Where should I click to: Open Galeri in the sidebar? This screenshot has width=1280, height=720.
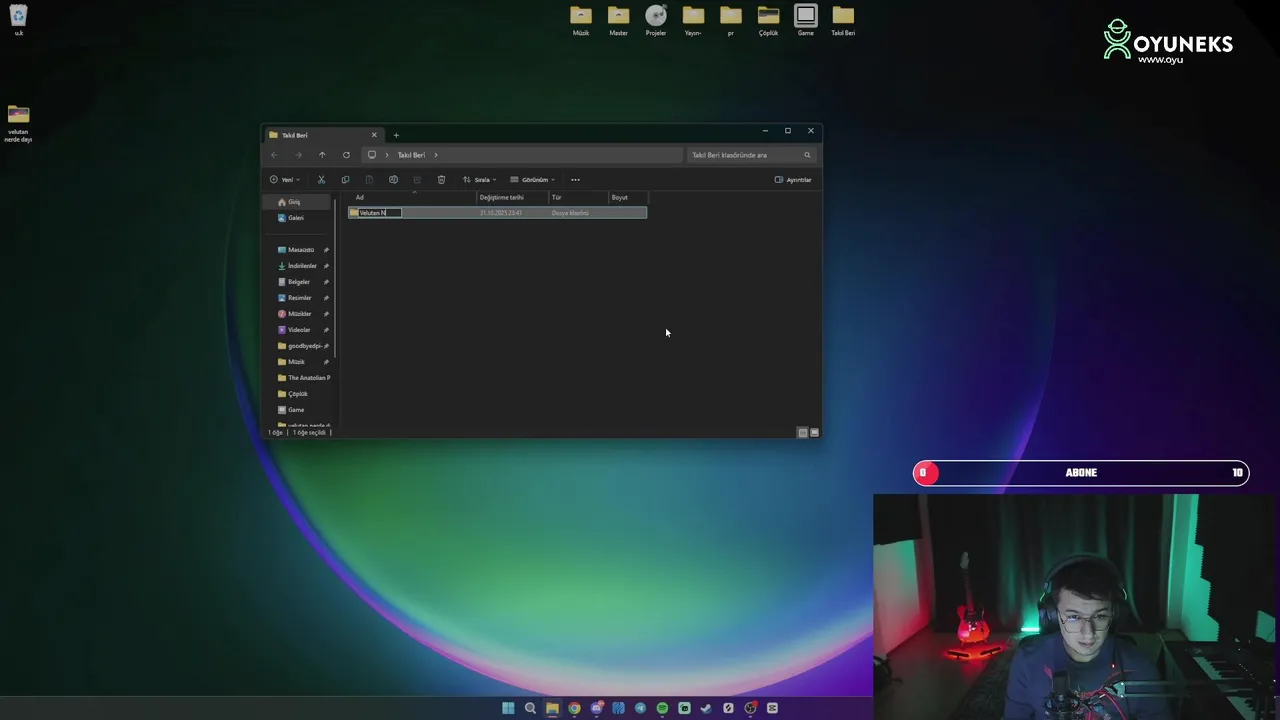tap(298, 218)
